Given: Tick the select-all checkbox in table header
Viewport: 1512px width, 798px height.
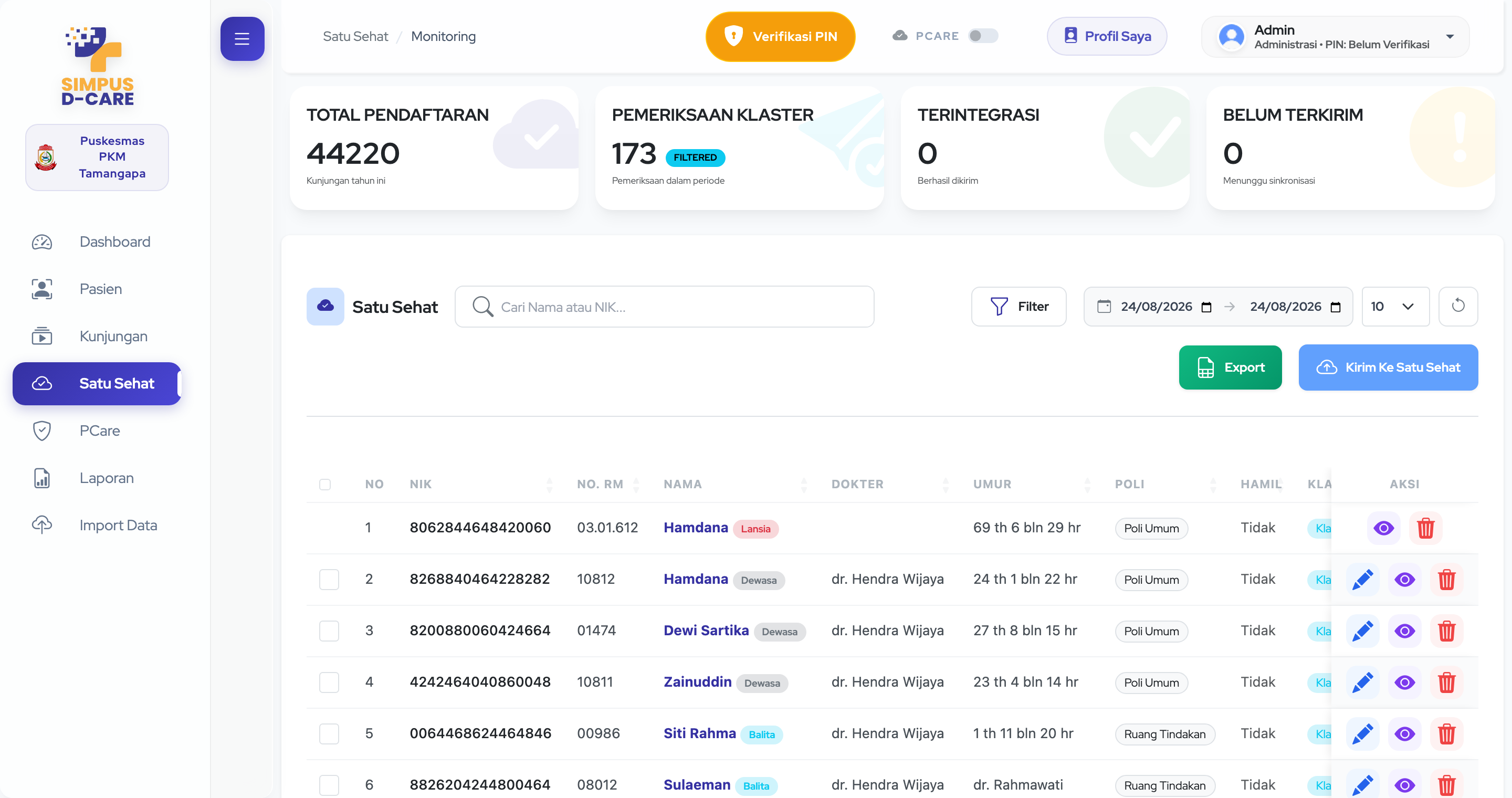Looking at the screenshot, I should [x=324, y=484].
